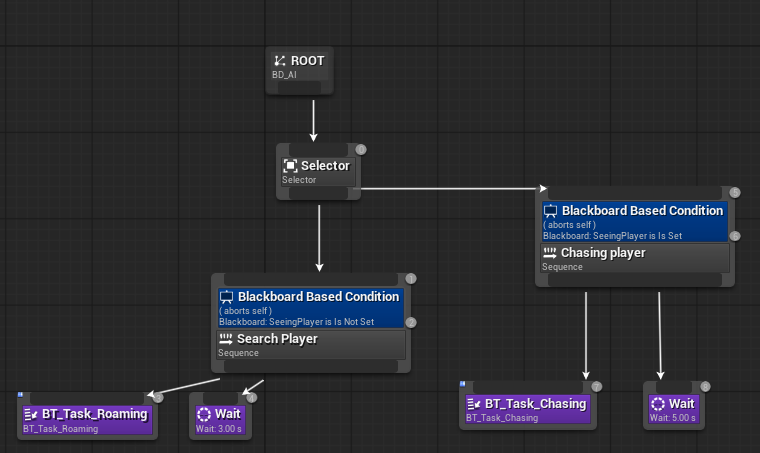
Task: Click the ROOT node branch icon
Action: point(280,61)
